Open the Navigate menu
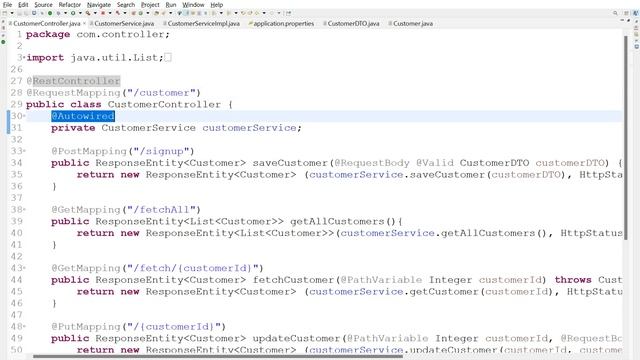Image resolution: width=640 pixels, height=360 pixels. (x=99, y=5)
